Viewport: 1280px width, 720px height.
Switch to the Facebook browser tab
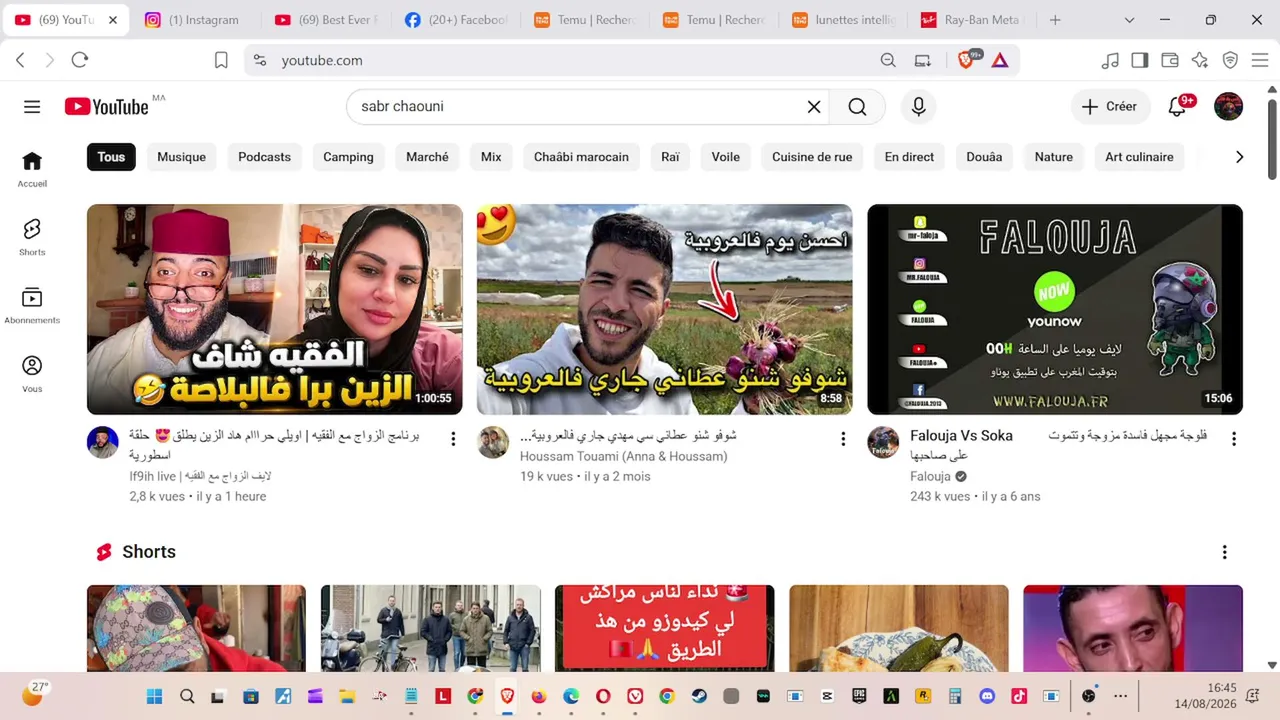tap(458, 20)
